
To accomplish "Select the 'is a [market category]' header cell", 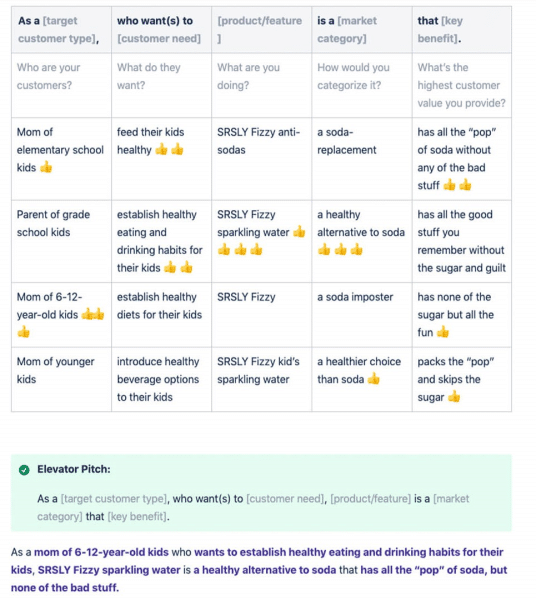I will (x=362, y=29).
